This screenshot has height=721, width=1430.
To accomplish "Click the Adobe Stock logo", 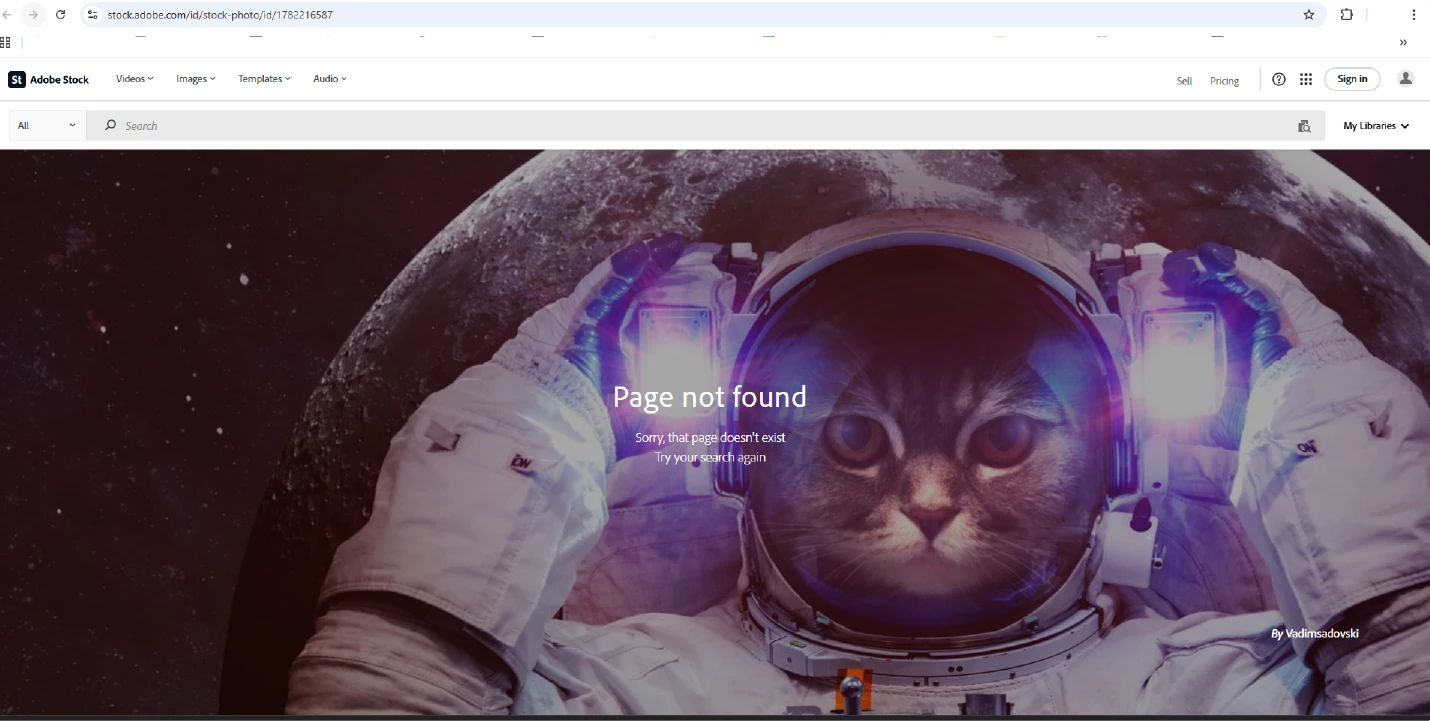I will [49, 79].
